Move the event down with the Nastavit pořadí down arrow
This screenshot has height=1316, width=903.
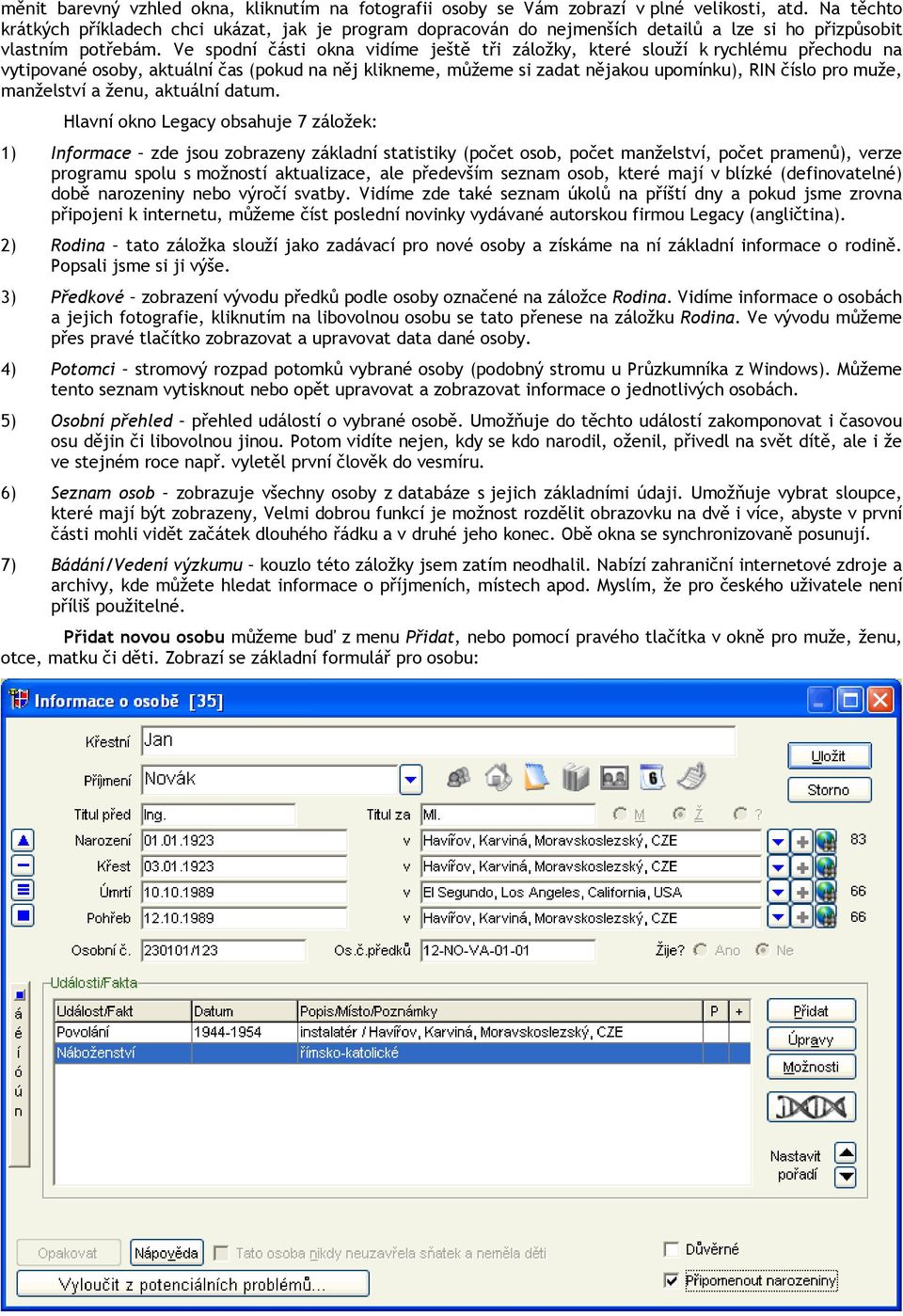tap(846, 1177)
